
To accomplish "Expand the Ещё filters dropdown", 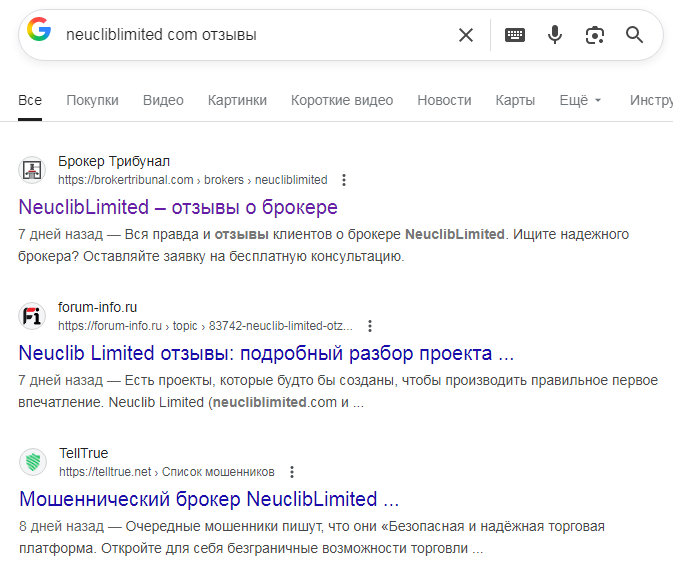I will pyautogui.click(x=580, y=100).
